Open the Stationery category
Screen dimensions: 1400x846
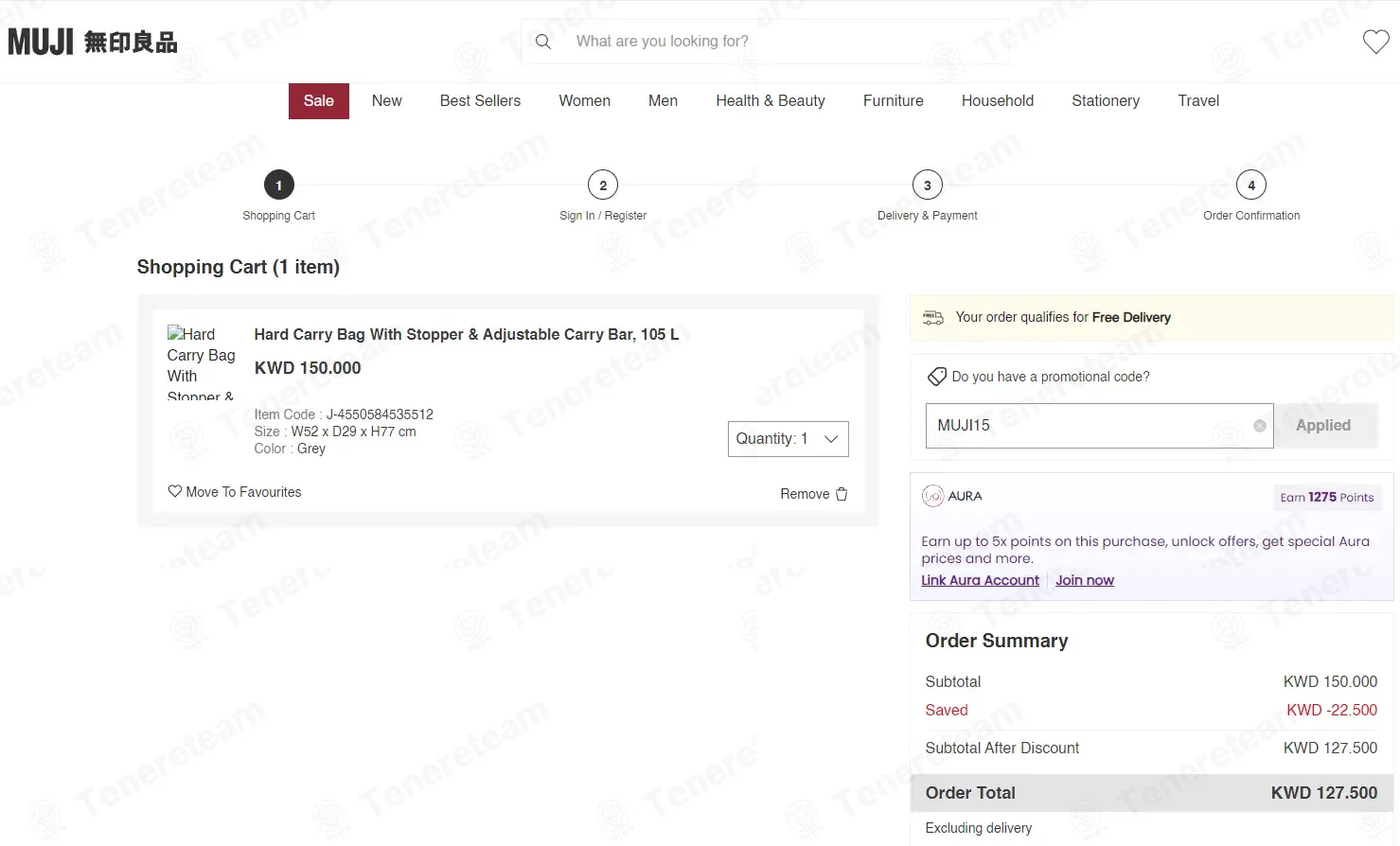click(1106, 101)
